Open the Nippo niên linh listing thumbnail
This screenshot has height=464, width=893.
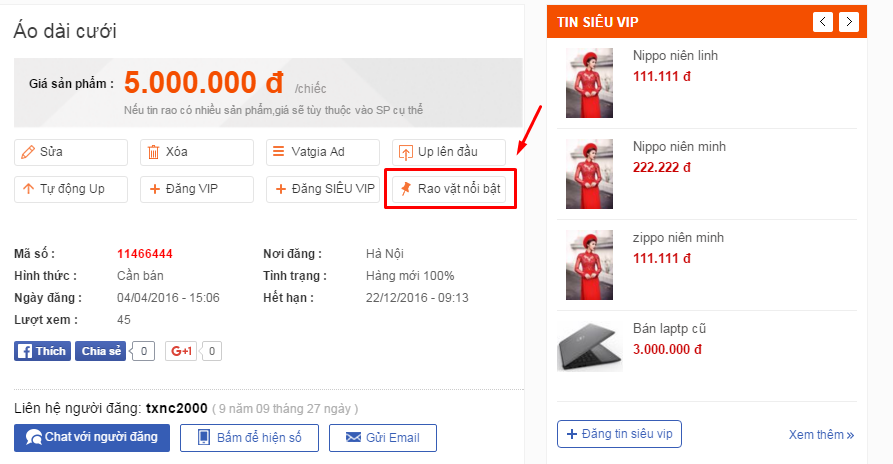point(589,83)
